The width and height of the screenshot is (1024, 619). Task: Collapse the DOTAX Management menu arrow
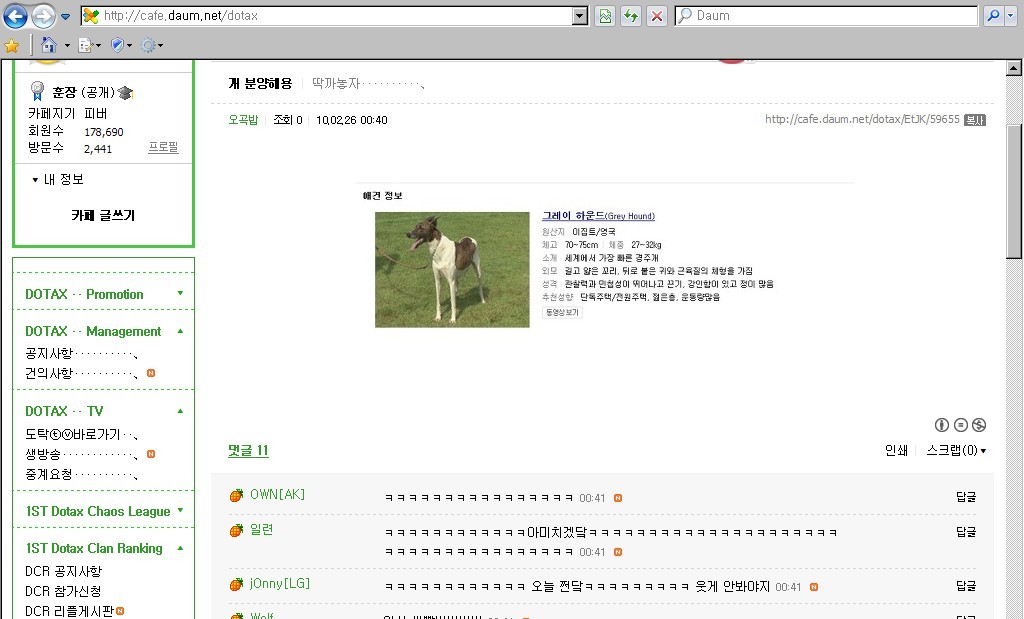[x=180, y=331]
